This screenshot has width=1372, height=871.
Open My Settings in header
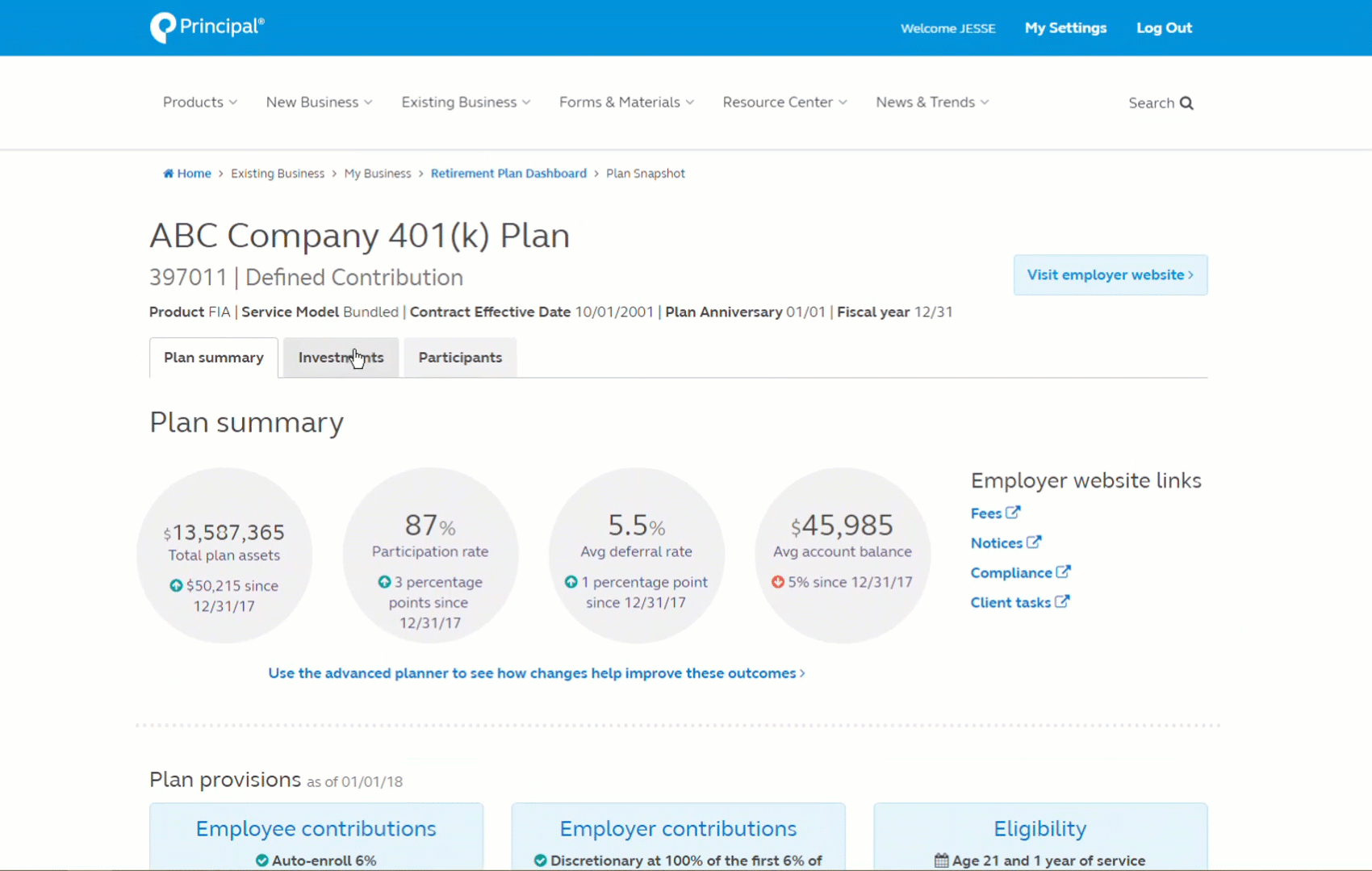pyautogui.click(x=1065, y=28)
